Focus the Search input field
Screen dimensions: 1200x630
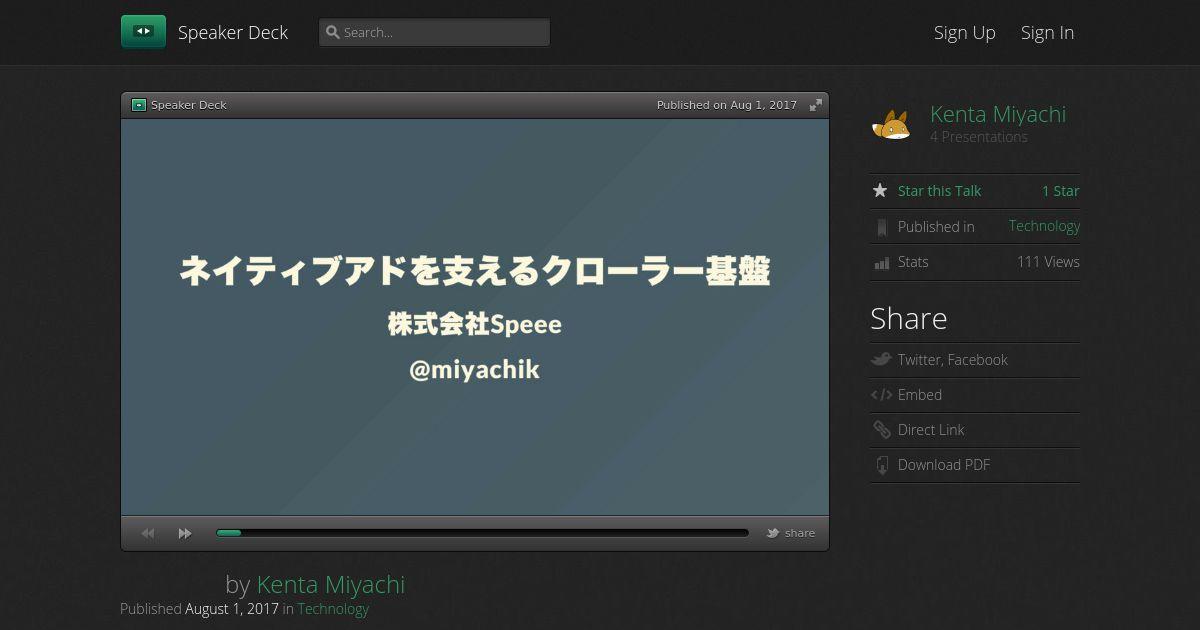pos(434,32)
